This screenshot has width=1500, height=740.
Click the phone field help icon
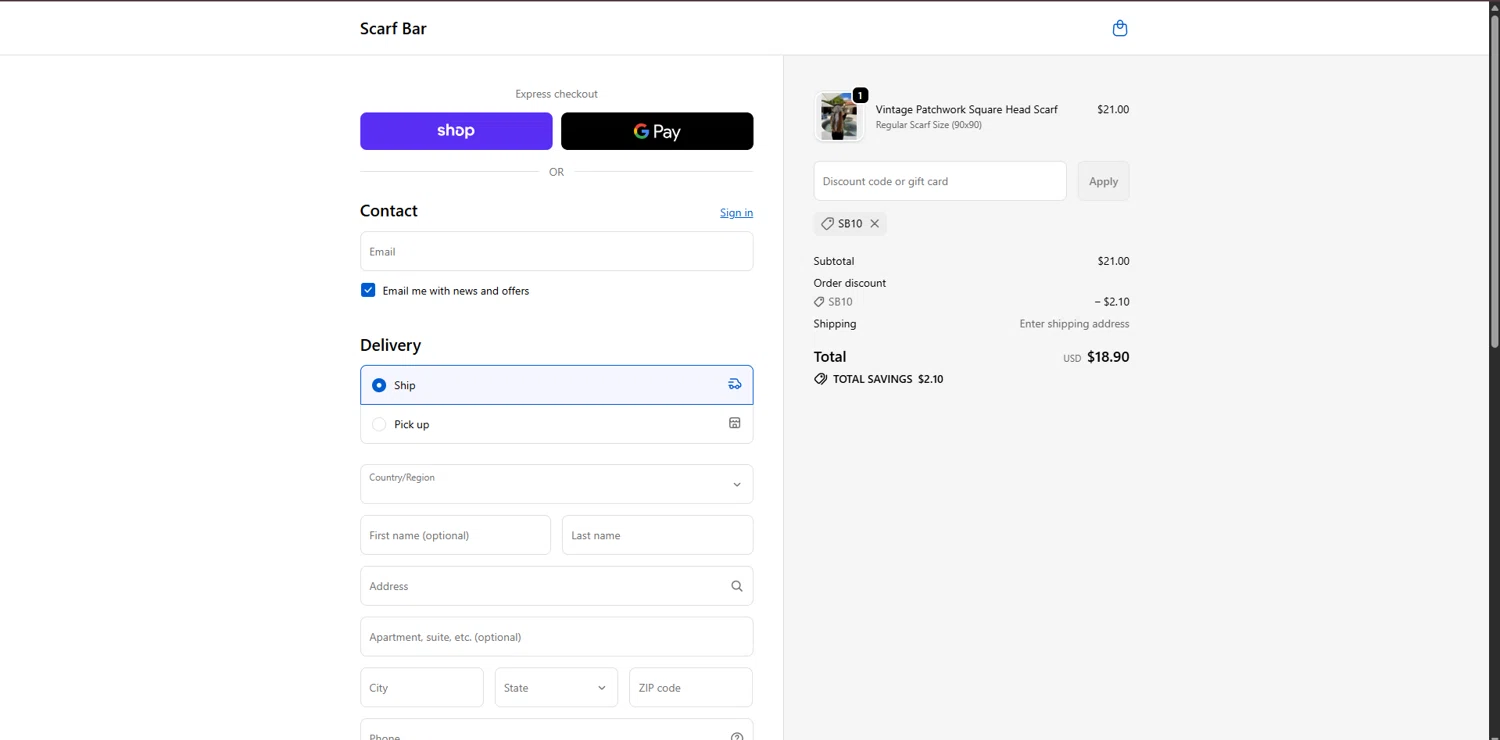(737, 736)
